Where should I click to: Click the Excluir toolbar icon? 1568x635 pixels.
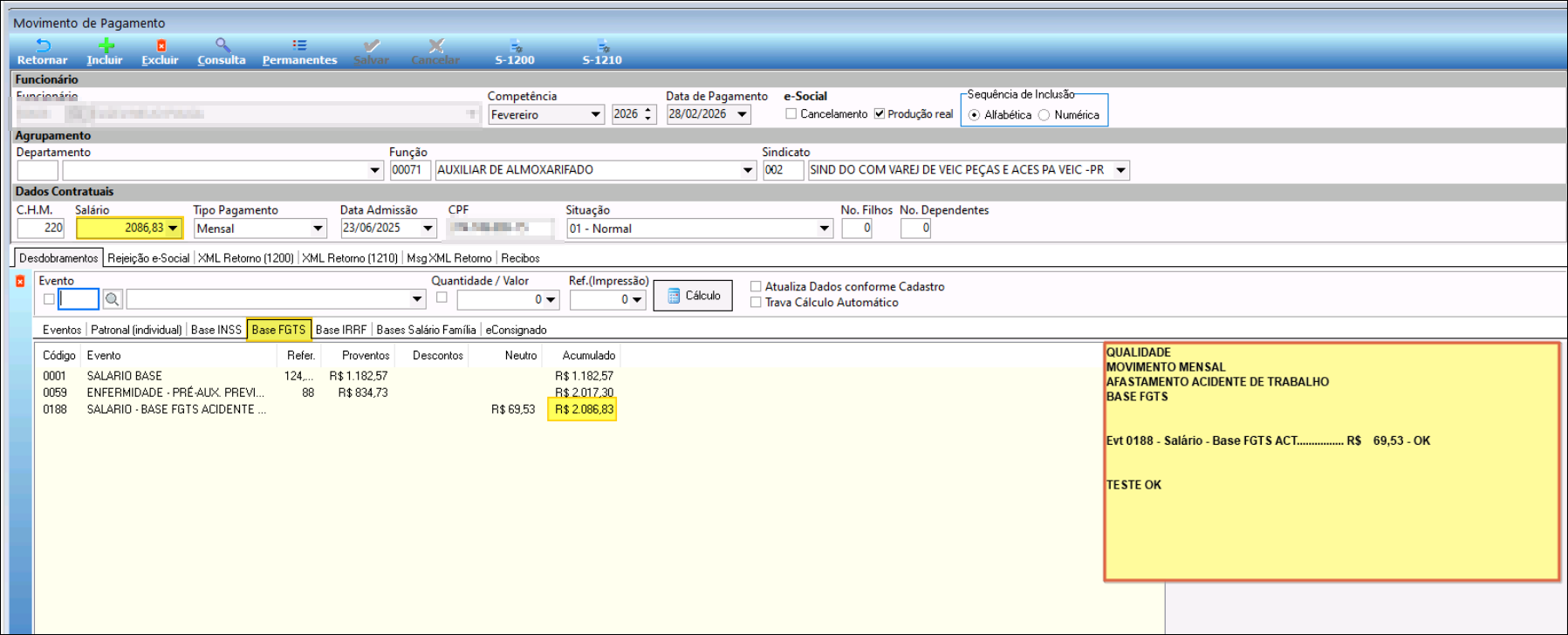(161, 46)
